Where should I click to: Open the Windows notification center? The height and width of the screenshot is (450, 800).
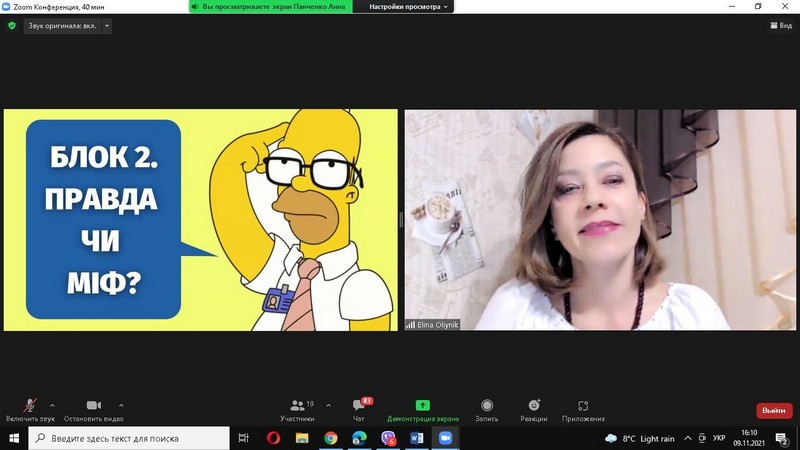click(x=782, y=438)
